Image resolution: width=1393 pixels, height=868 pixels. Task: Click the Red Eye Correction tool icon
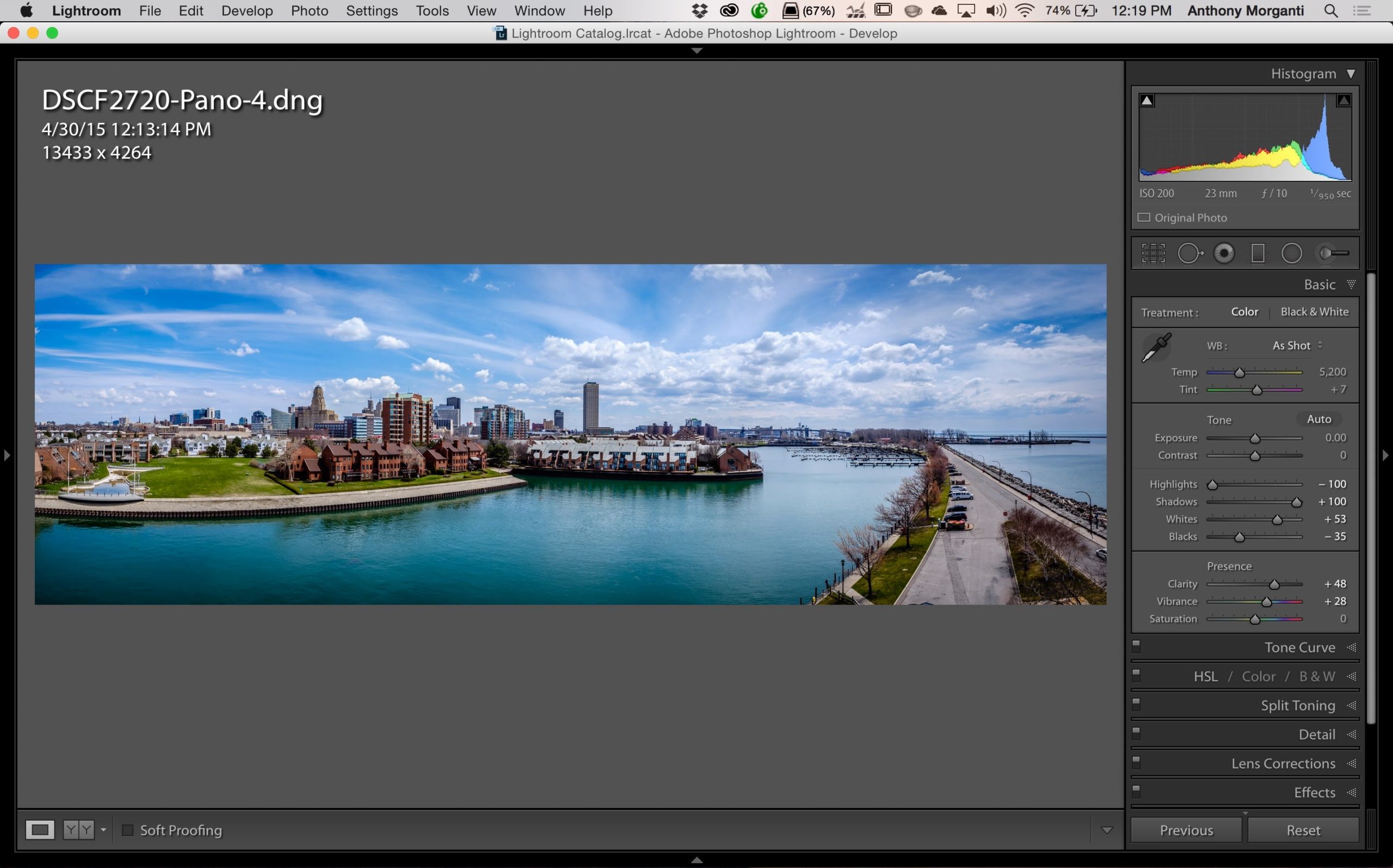tap(1224, 252)
